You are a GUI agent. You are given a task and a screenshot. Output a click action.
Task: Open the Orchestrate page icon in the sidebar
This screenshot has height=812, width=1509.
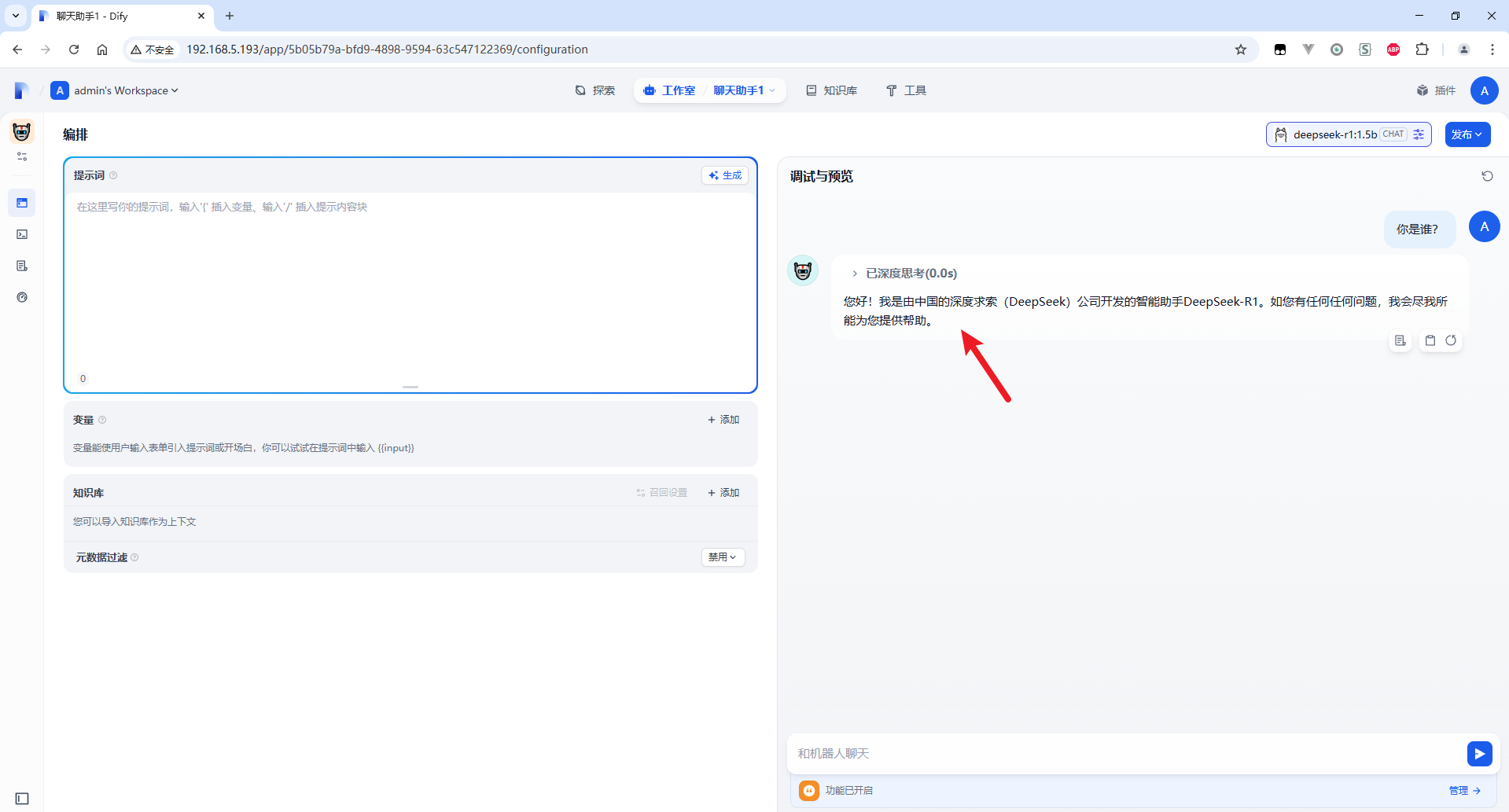pos(22,203)
